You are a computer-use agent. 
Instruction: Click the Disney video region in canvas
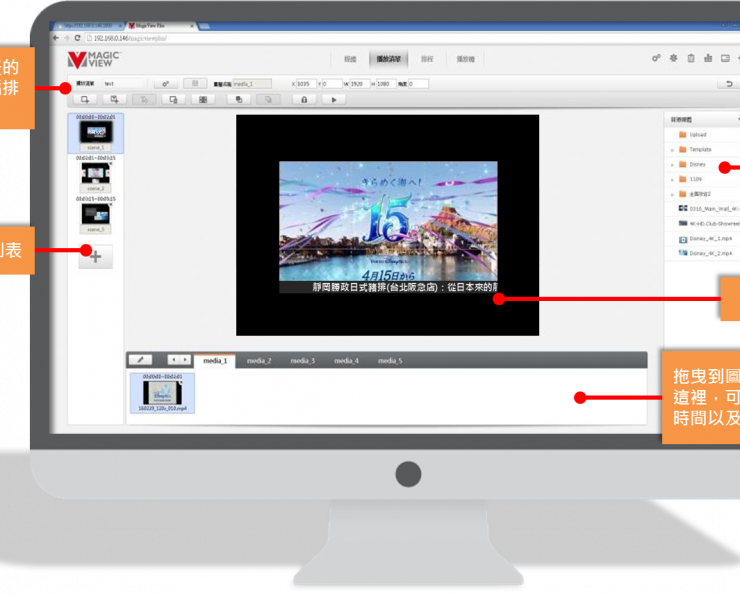388,221
